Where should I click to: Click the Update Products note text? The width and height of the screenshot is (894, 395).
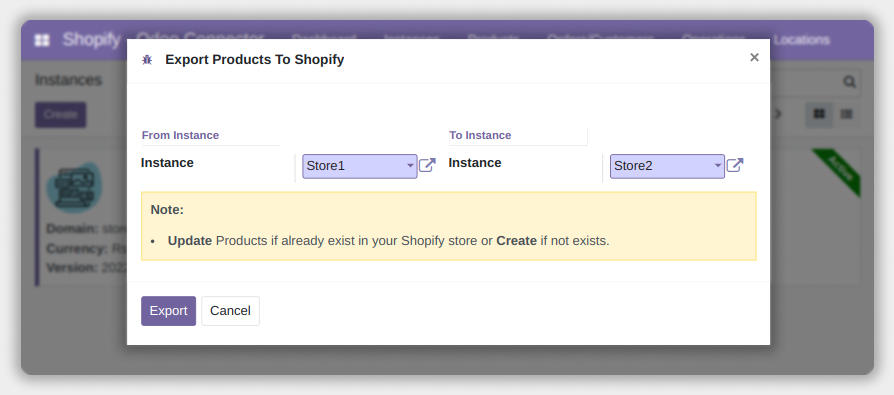tap(388, 241)
